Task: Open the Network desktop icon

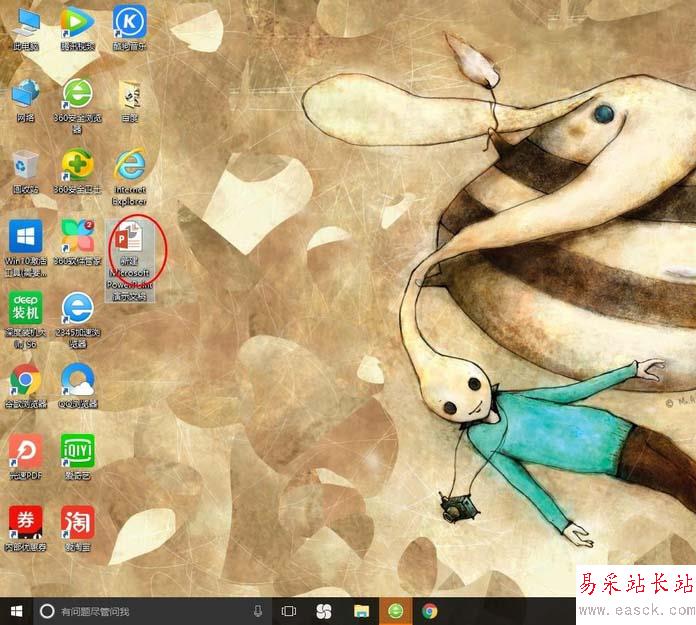Action: [25, 100]
